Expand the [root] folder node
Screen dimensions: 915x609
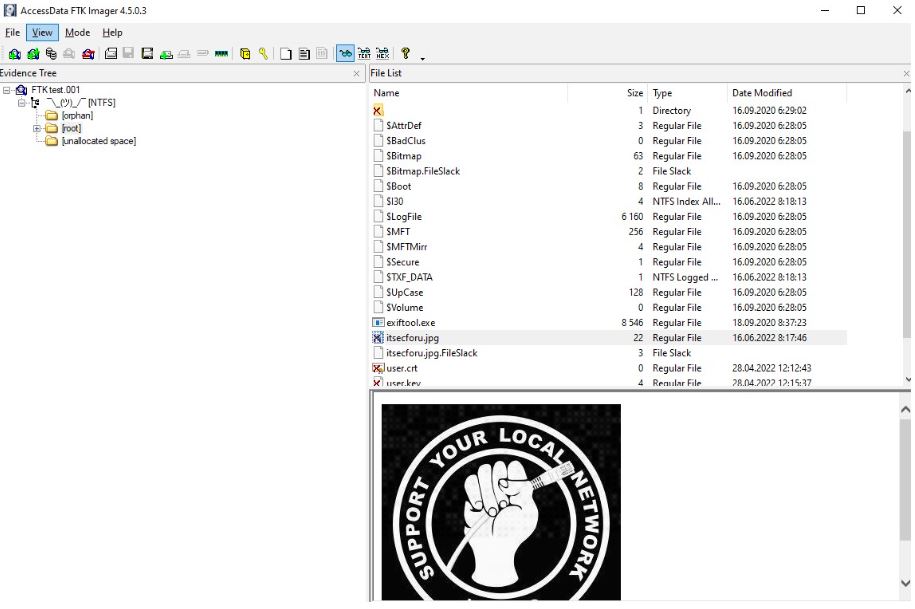(x=37, y=128)
